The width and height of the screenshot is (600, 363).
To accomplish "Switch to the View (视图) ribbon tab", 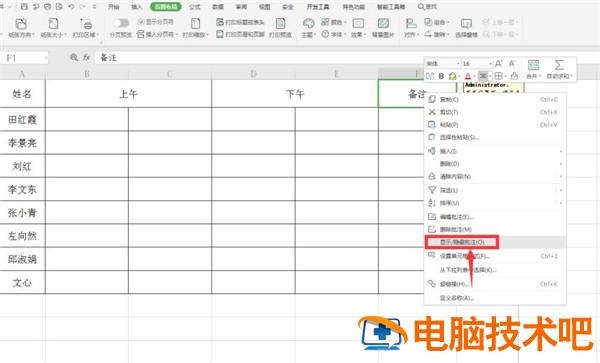I will (x=264, y=7).
